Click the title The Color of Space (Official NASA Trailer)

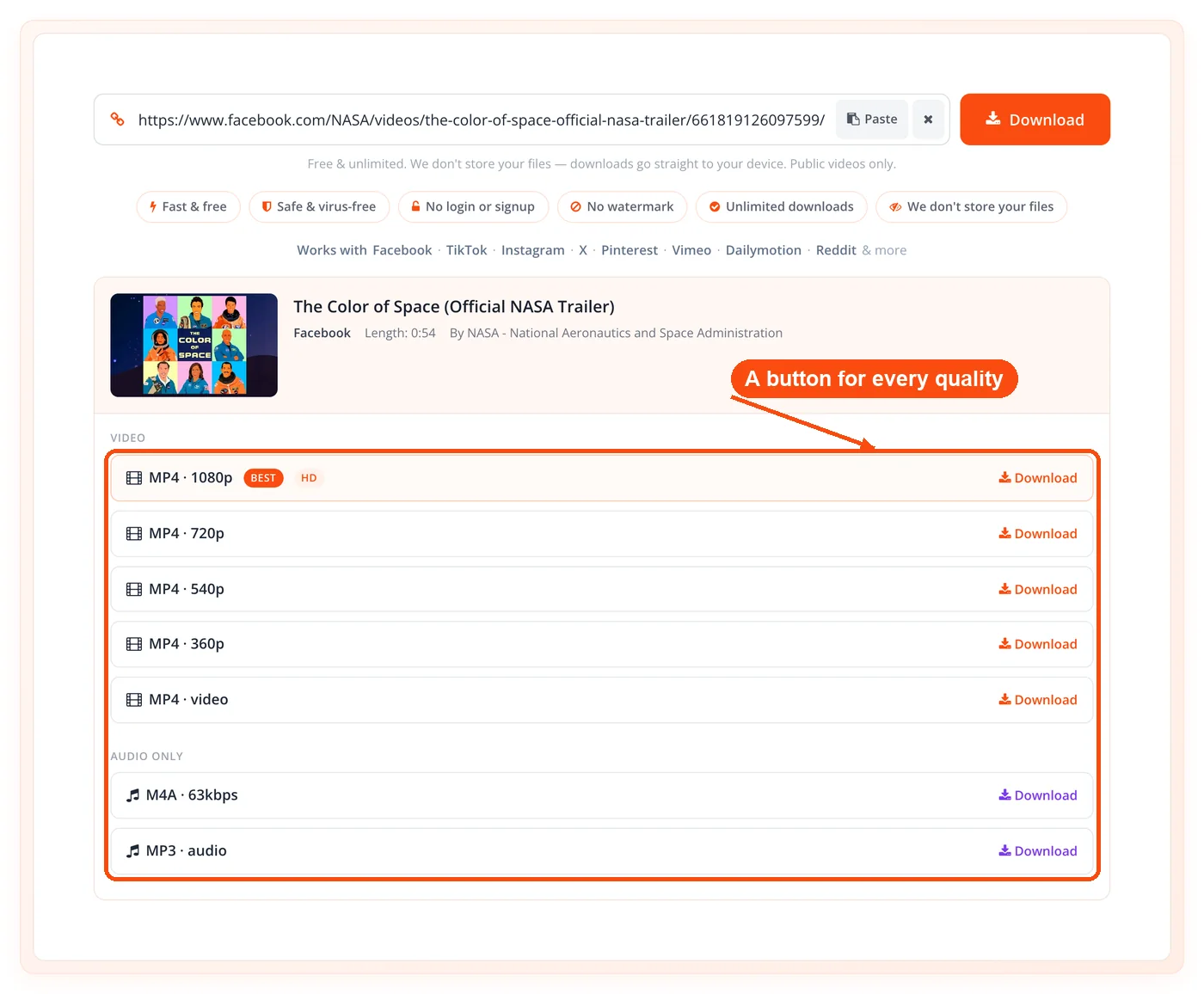coord(454,307)
